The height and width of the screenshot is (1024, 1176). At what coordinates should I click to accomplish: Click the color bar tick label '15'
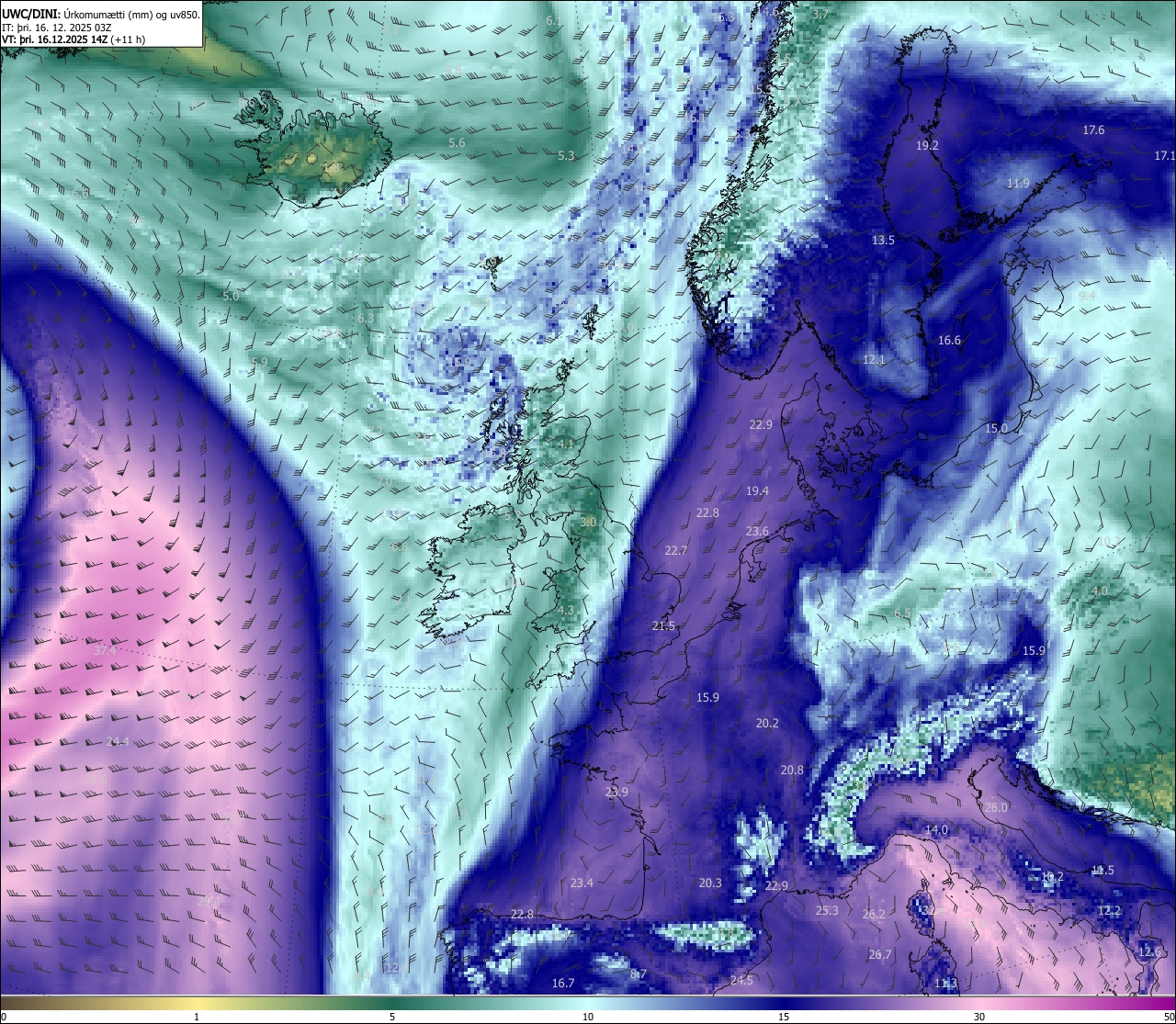(x=784, y=1017)
